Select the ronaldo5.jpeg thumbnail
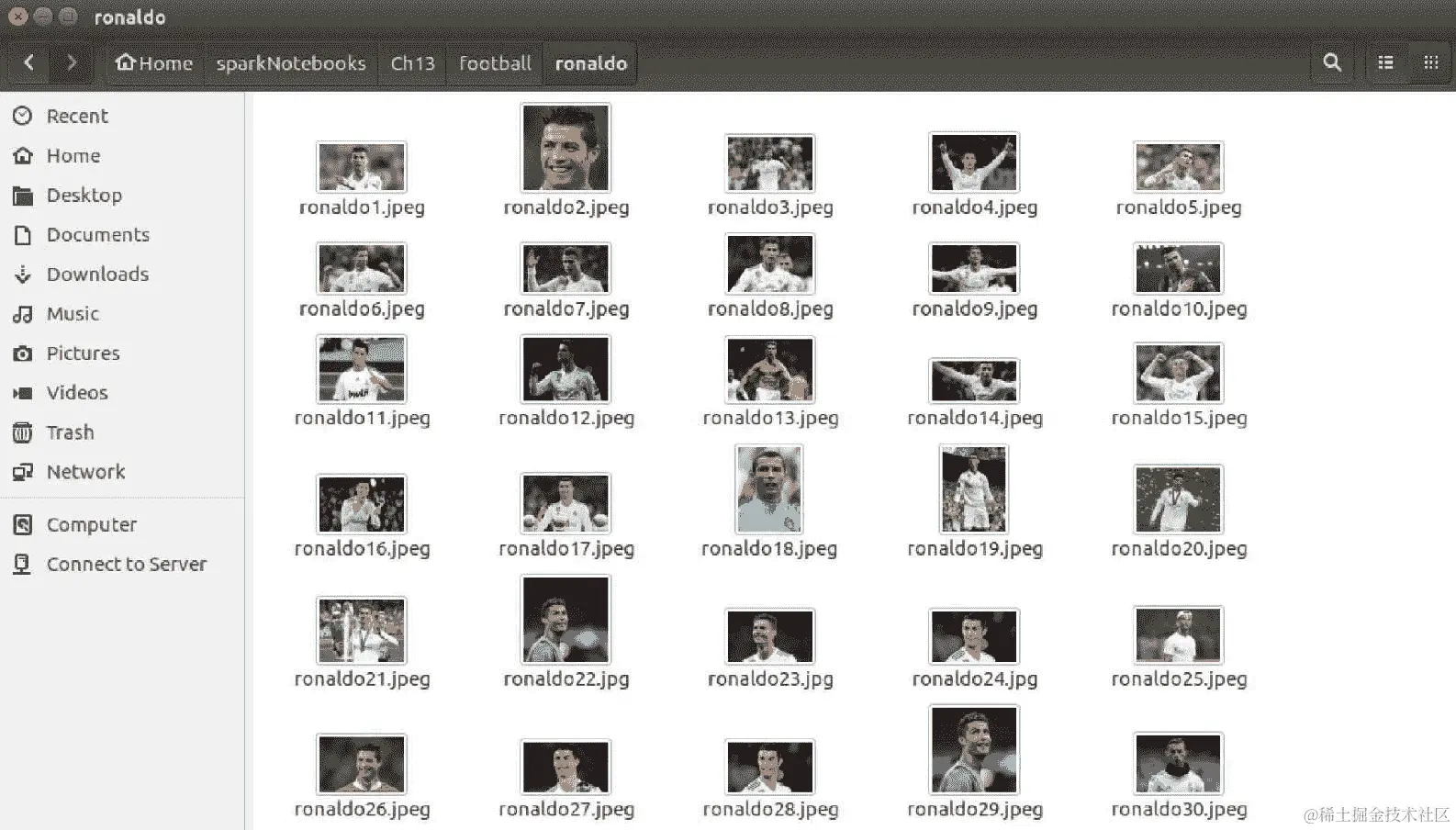 [1178, 167]
